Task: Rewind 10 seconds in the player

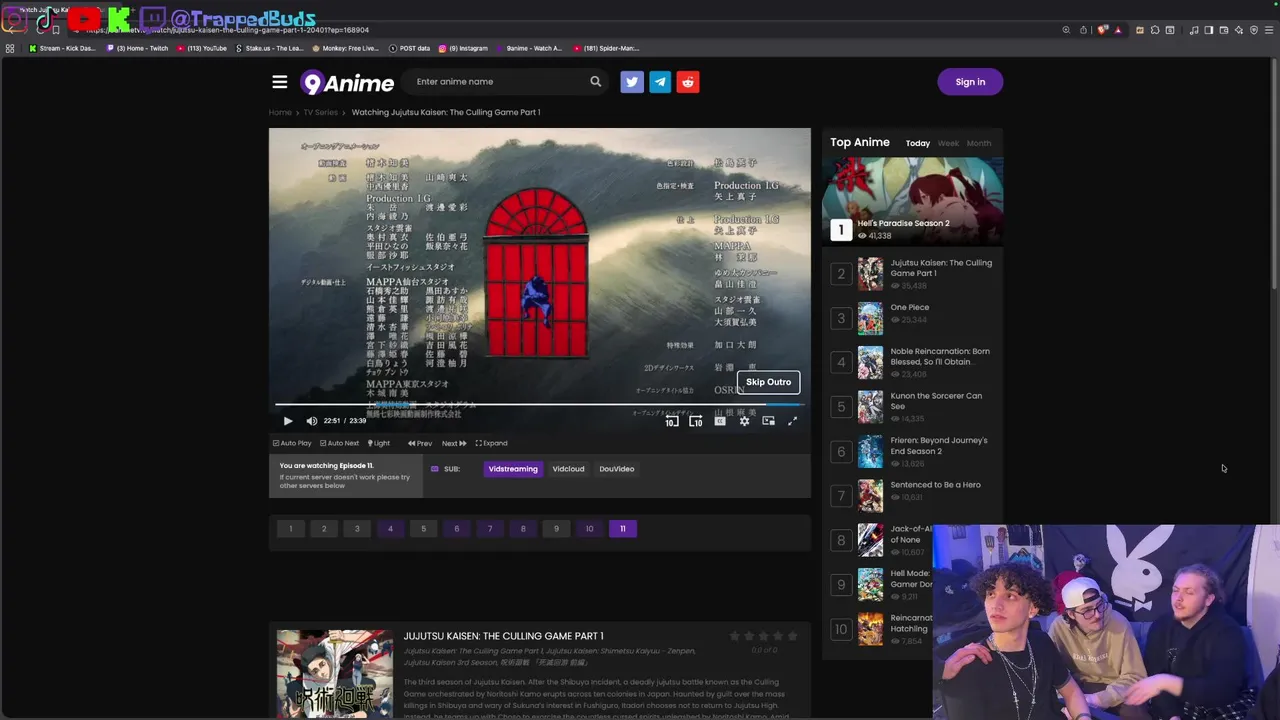Action: 672,421
